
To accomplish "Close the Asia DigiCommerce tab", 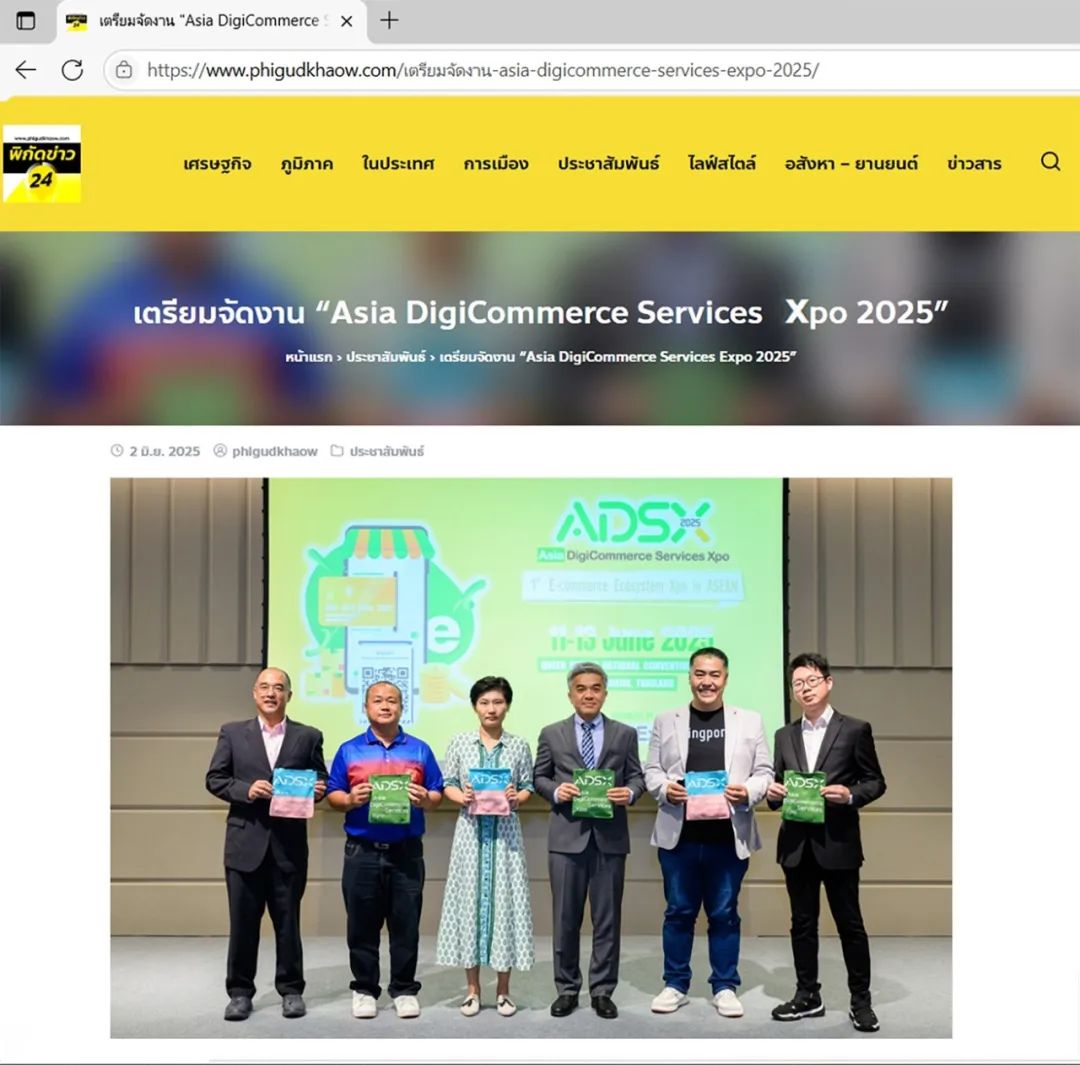I will [346, 21].
